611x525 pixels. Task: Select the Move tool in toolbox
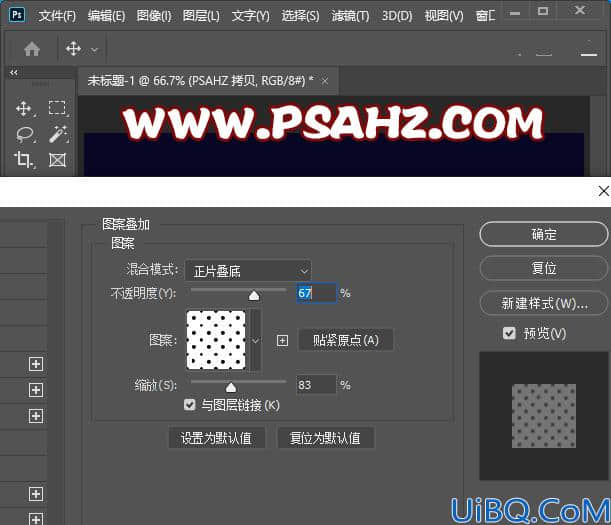point(24,109)
